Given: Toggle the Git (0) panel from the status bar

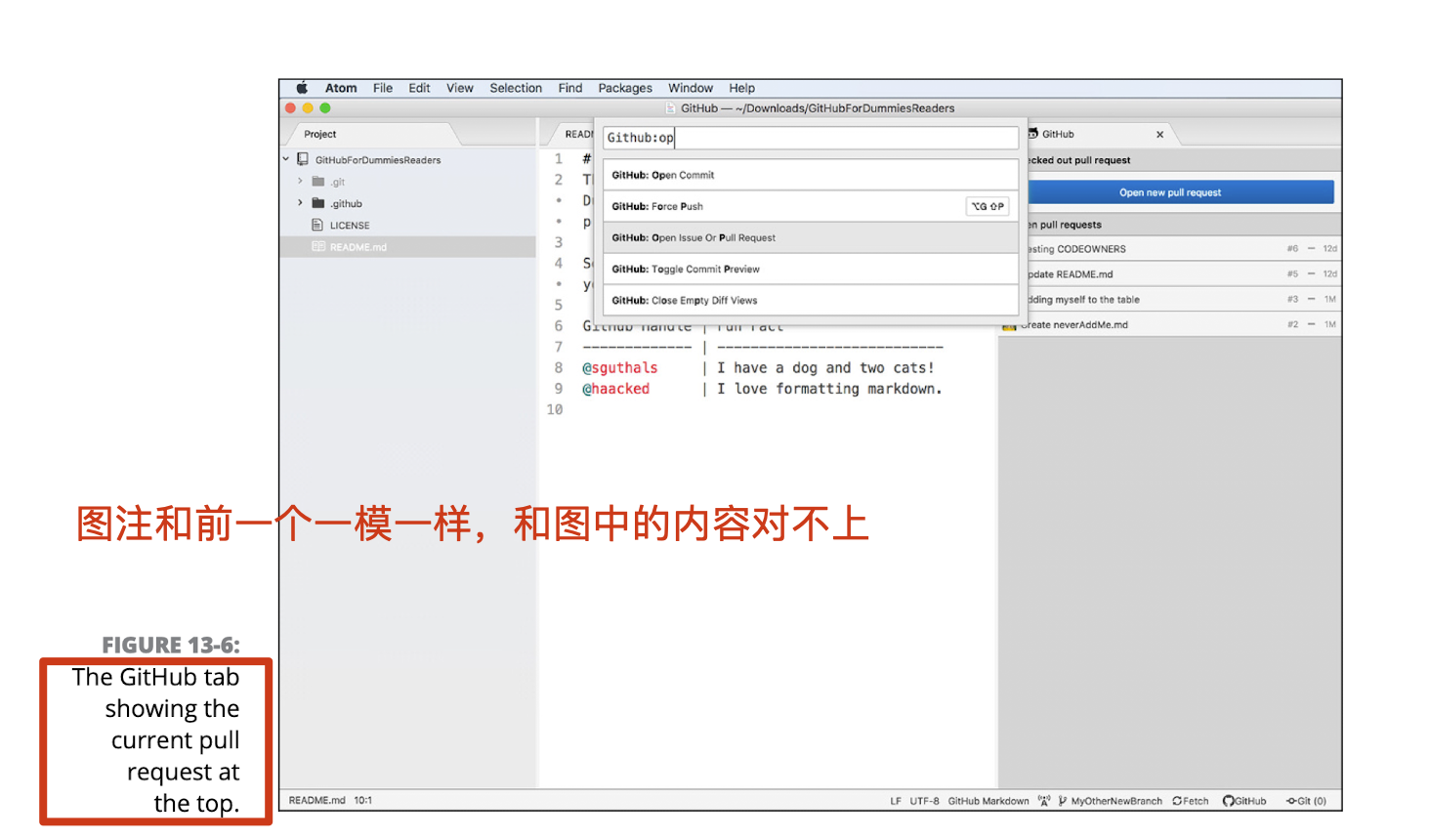Looking at the screenshot, I should [x=1306, y=801].
